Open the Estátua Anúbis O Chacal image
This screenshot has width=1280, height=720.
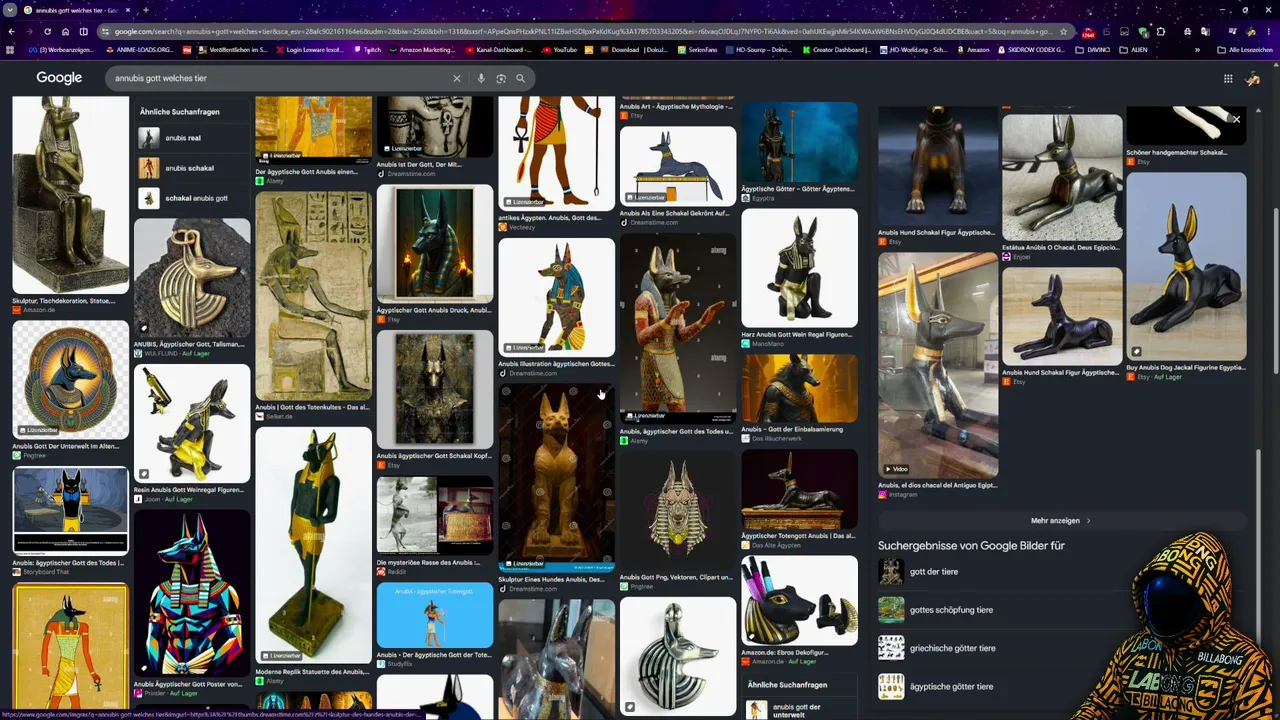1062,177
